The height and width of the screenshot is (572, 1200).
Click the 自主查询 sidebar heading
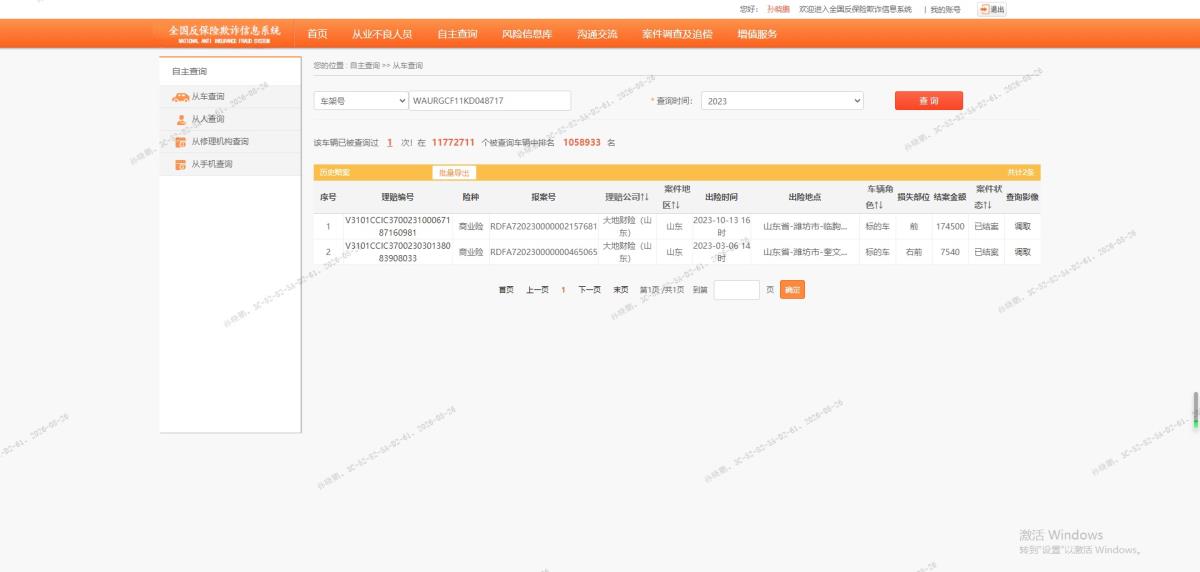189,72
